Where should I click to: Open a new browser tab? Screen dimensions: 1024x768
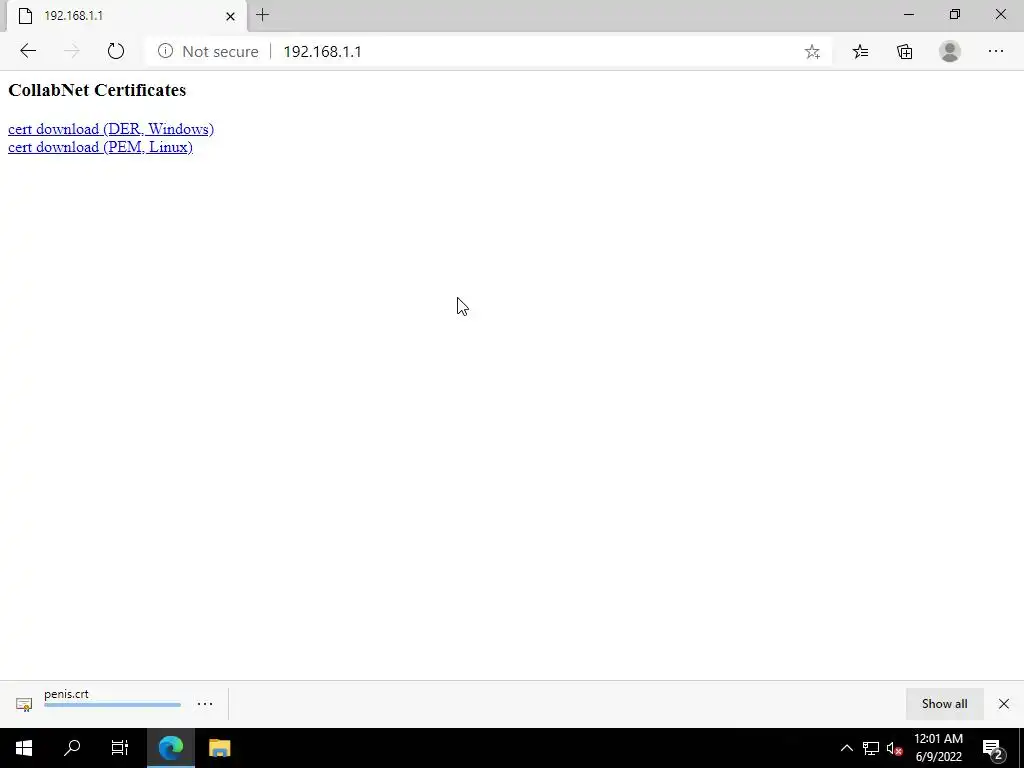pyautogui.click(x=263, y=15)
